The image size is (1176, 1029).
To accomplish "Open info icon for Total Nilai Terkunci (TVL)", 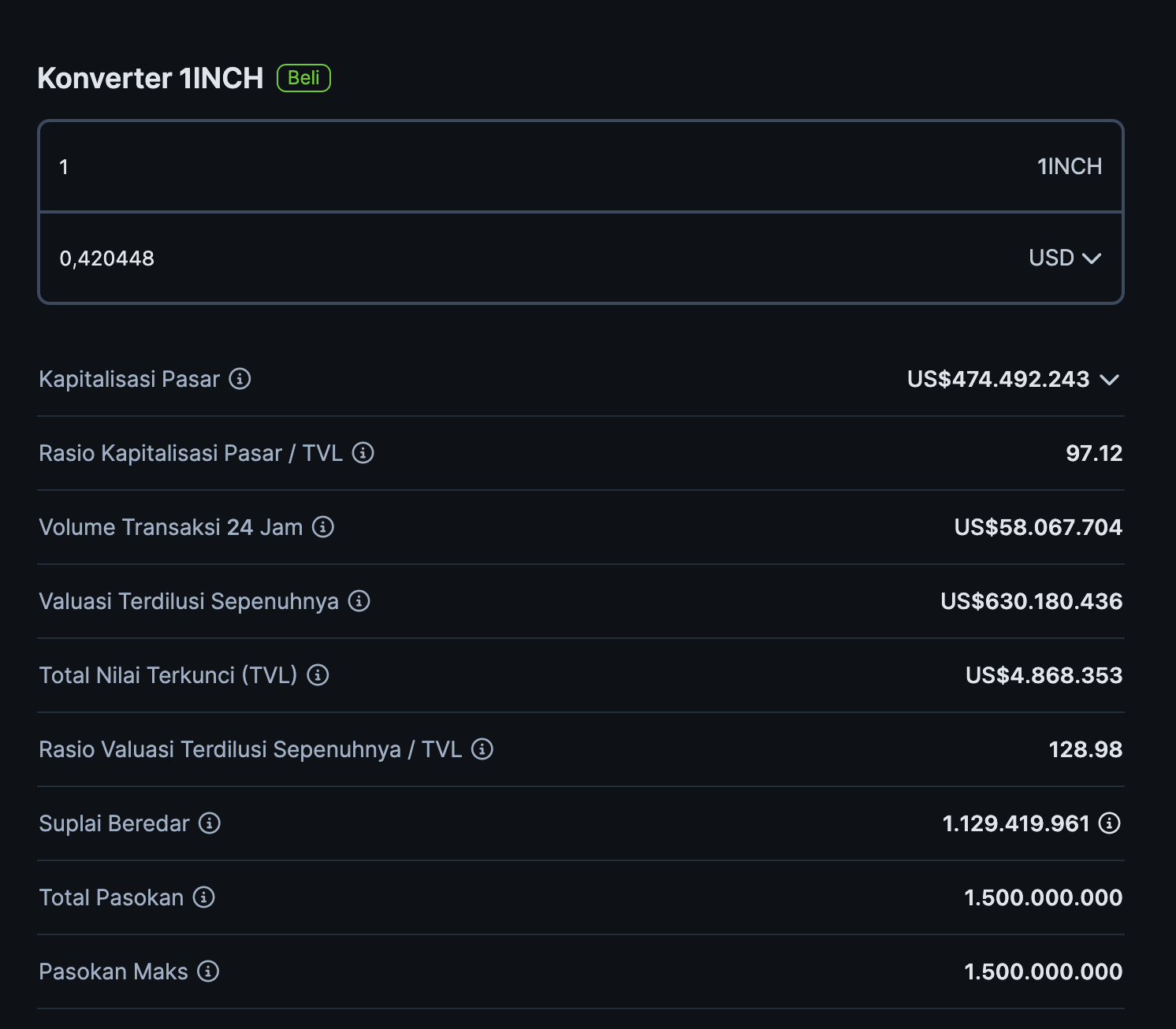I will point(318,675).
